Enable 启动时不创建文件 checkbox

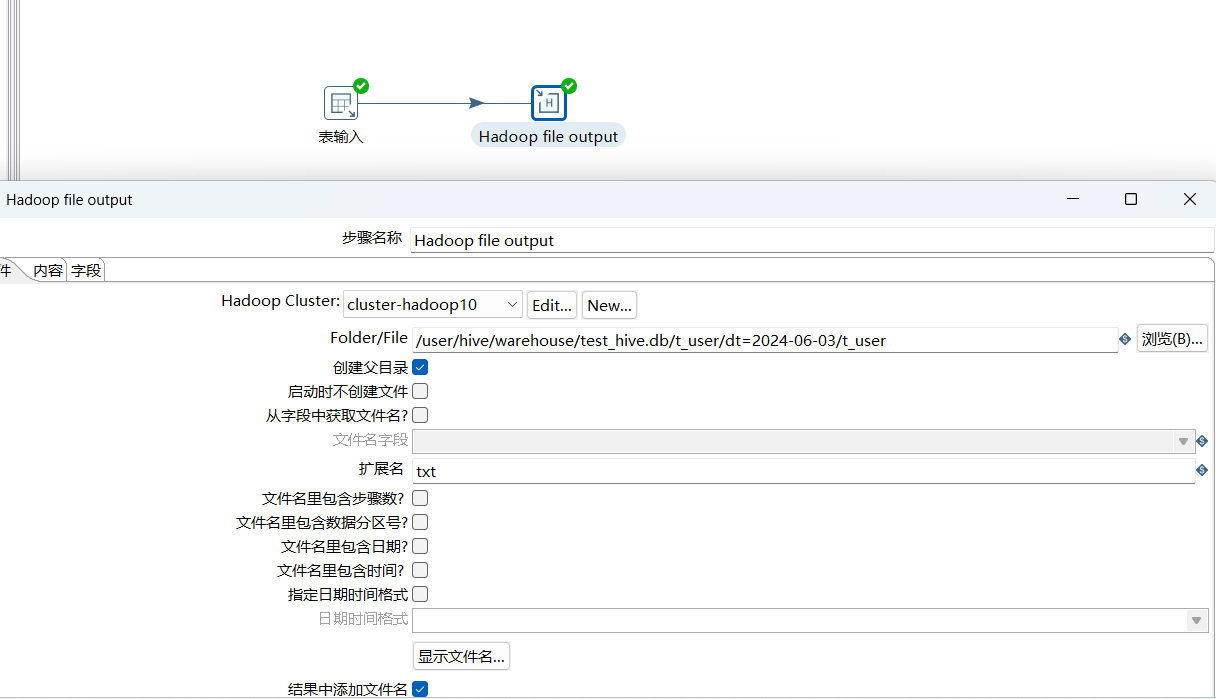pyautogui.click(x=420, y=391)
